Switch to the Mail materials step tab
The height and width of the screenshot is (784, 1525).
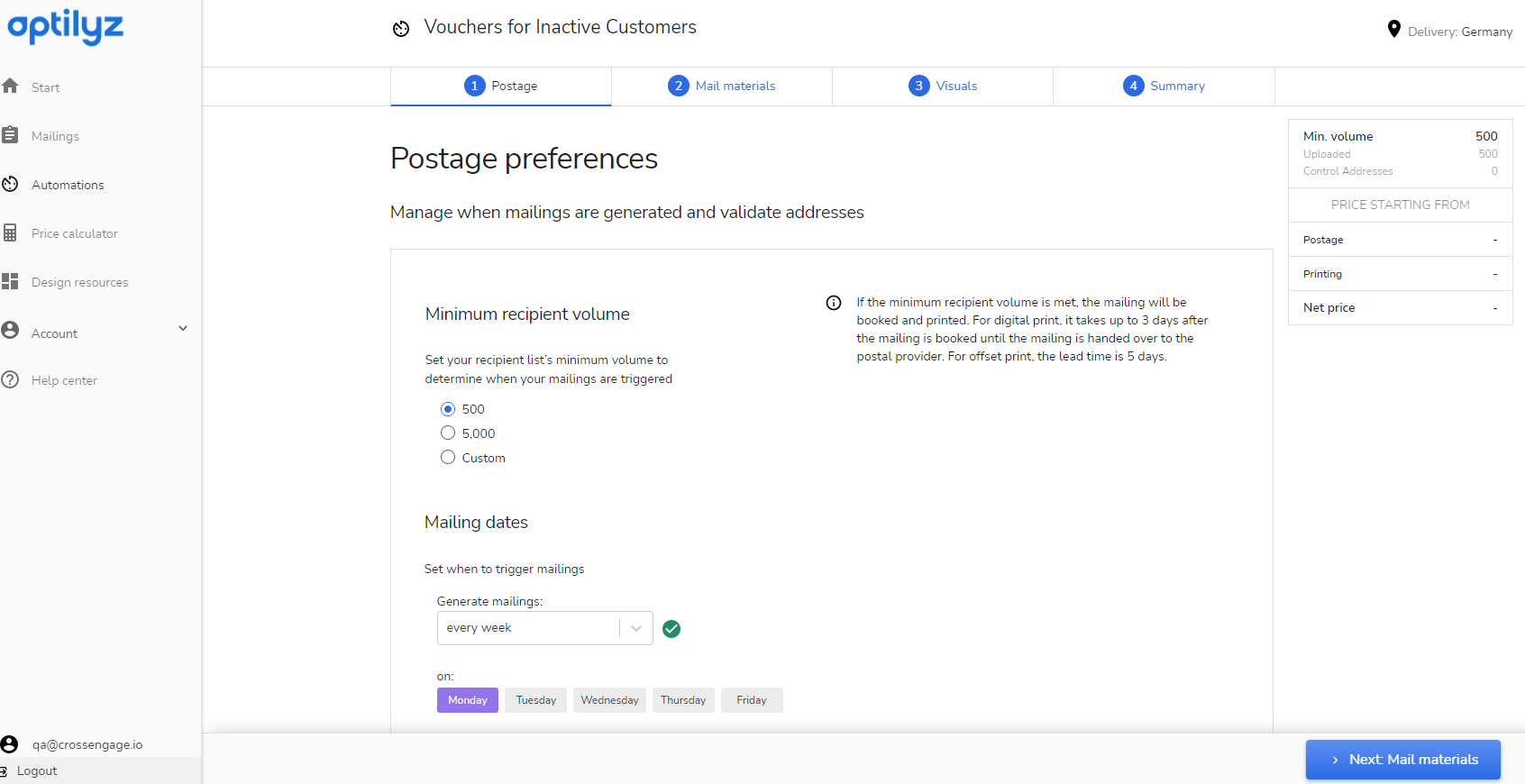[x=722, y=86]
